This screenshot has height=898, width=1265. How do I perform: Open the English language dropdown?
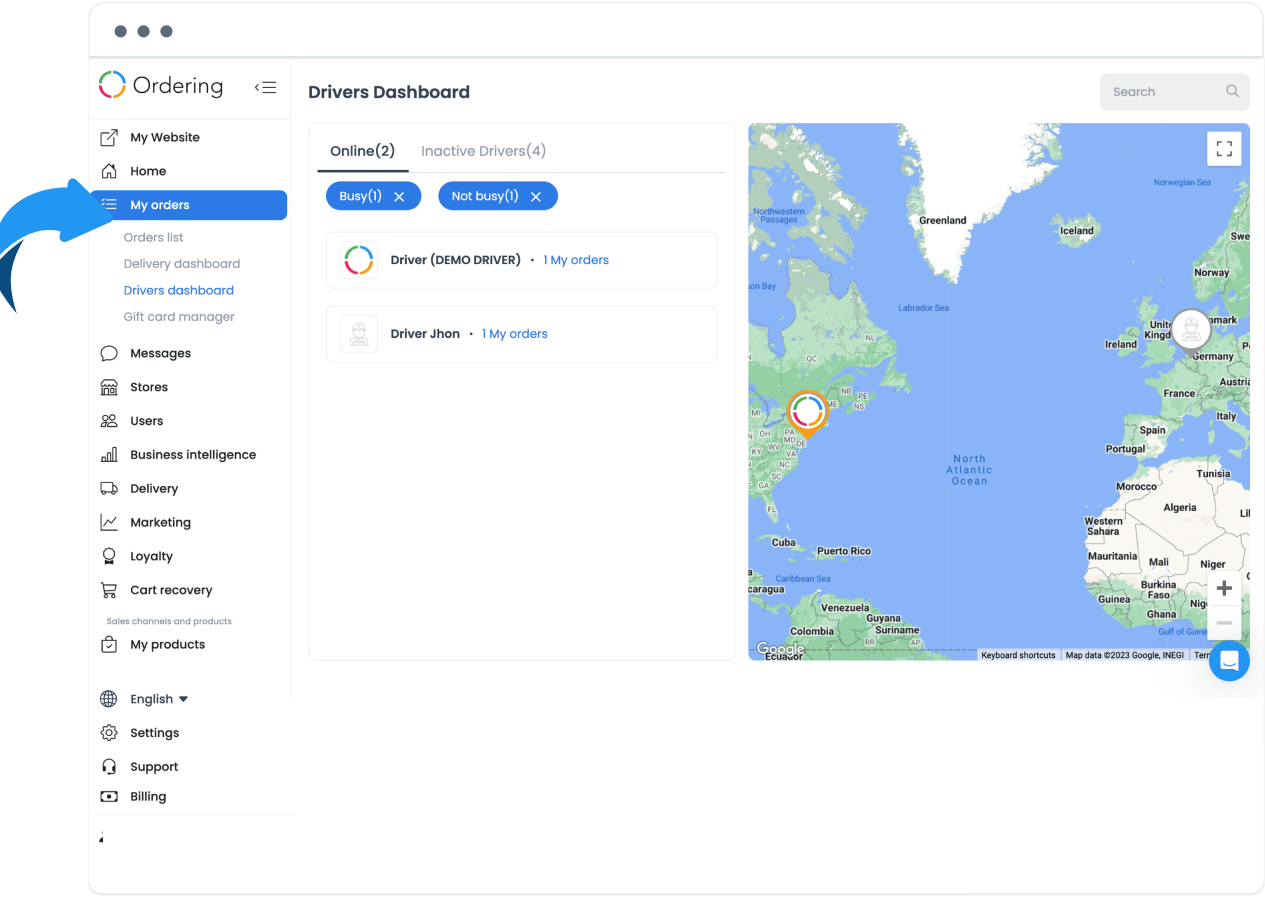(x=159, y=699)
